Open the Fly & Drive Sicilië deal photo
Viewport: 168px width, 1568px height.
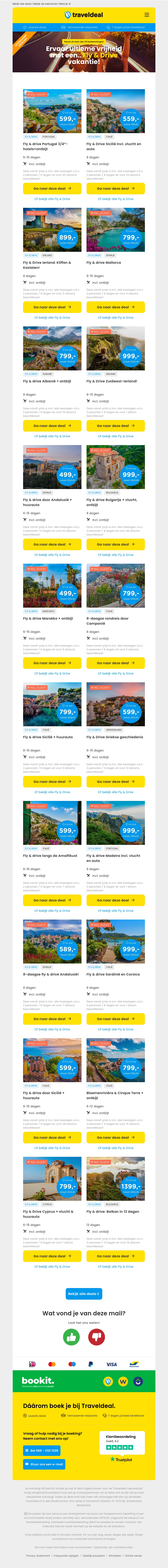pos(116,111)
